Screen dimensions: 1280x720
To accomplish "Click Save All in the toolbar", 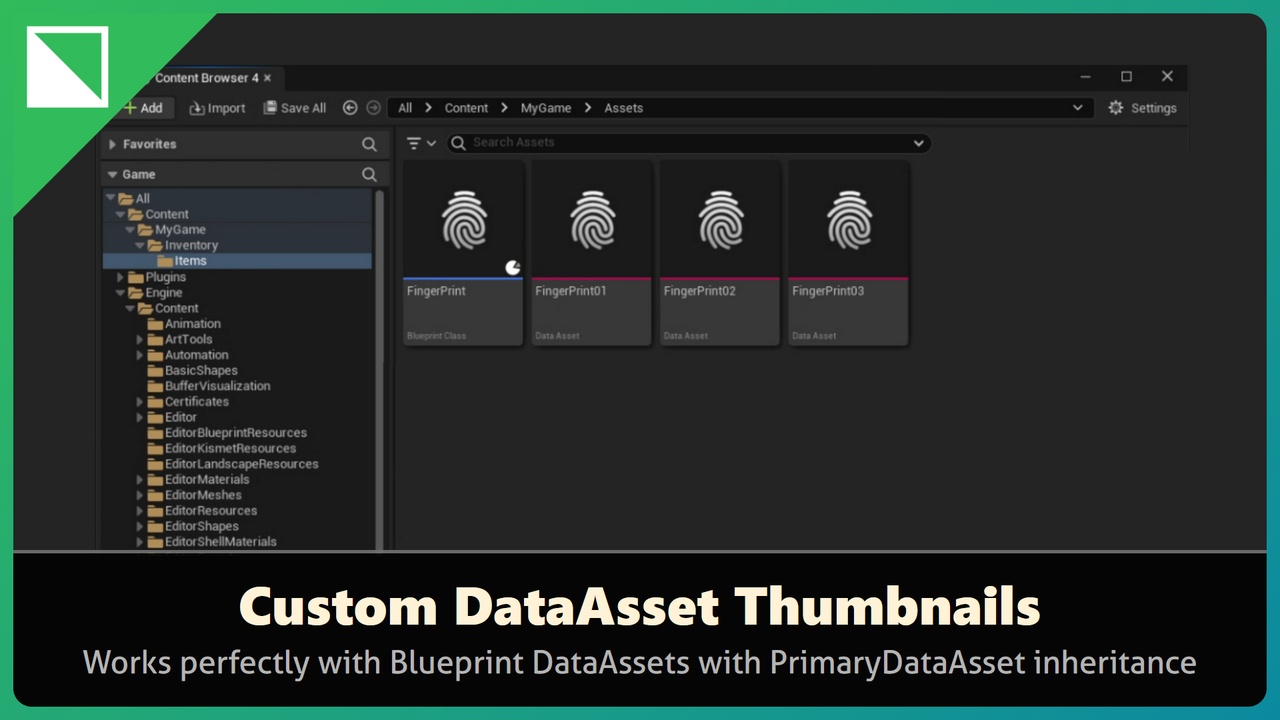I will click(x=295, y=108).
